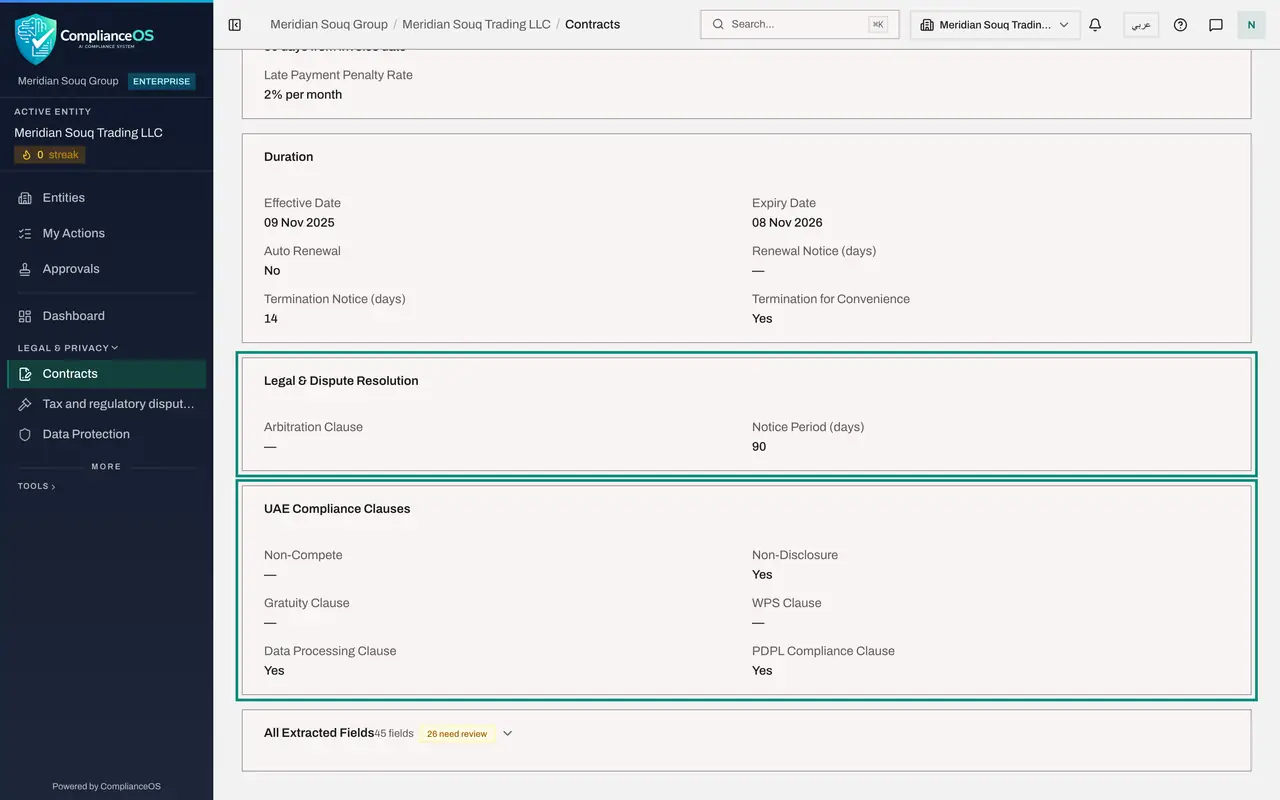Click the Termination Notice value 14
This screenshot has width=1280, height=800.
point(271,319)
